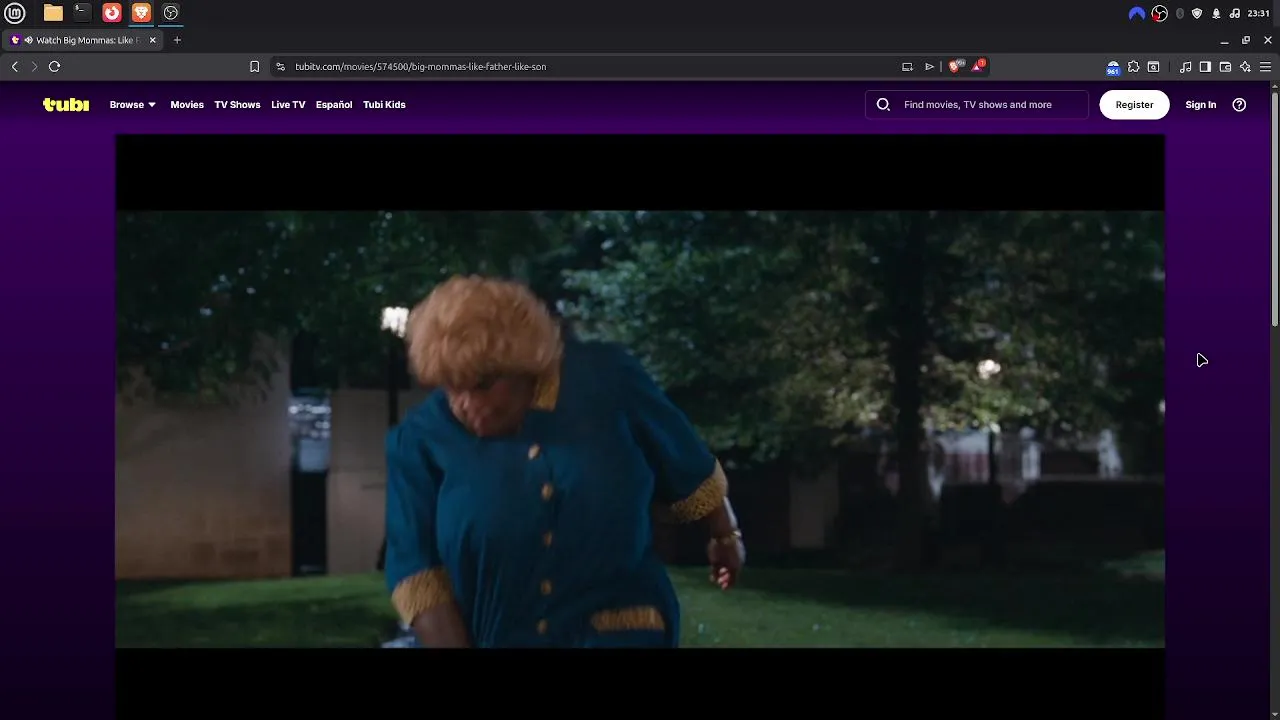Focus the Find movies, TV shows search field
This screenshot has height=720, width=1280.
[977, 104]
